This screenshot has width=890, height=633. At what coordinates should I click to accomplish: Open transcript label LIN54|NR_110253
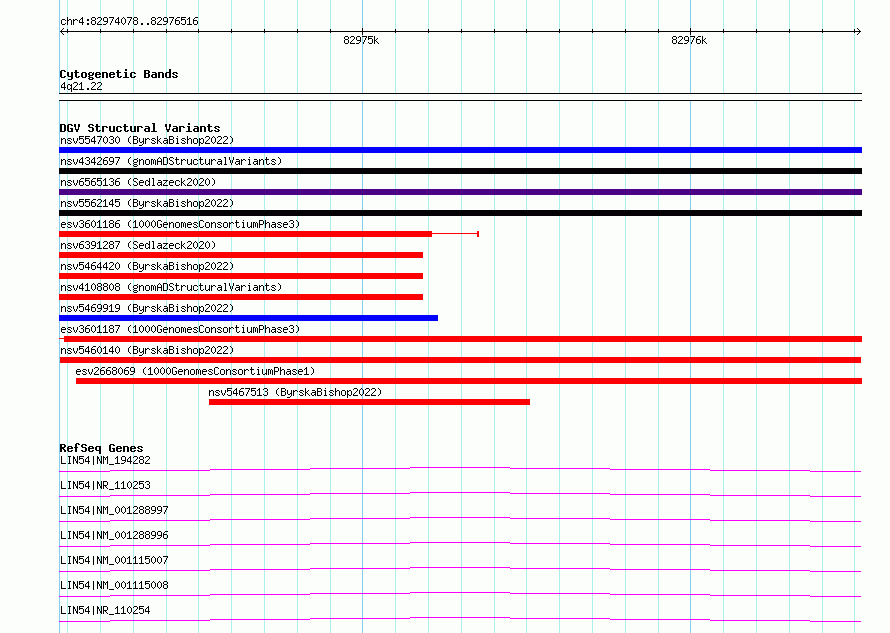[105, 485]
